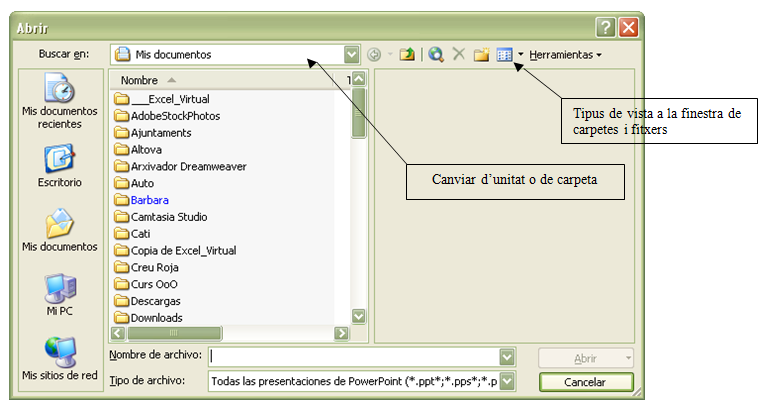
Task: Click the Back navigation arrow icon
Action: point(374,54)
